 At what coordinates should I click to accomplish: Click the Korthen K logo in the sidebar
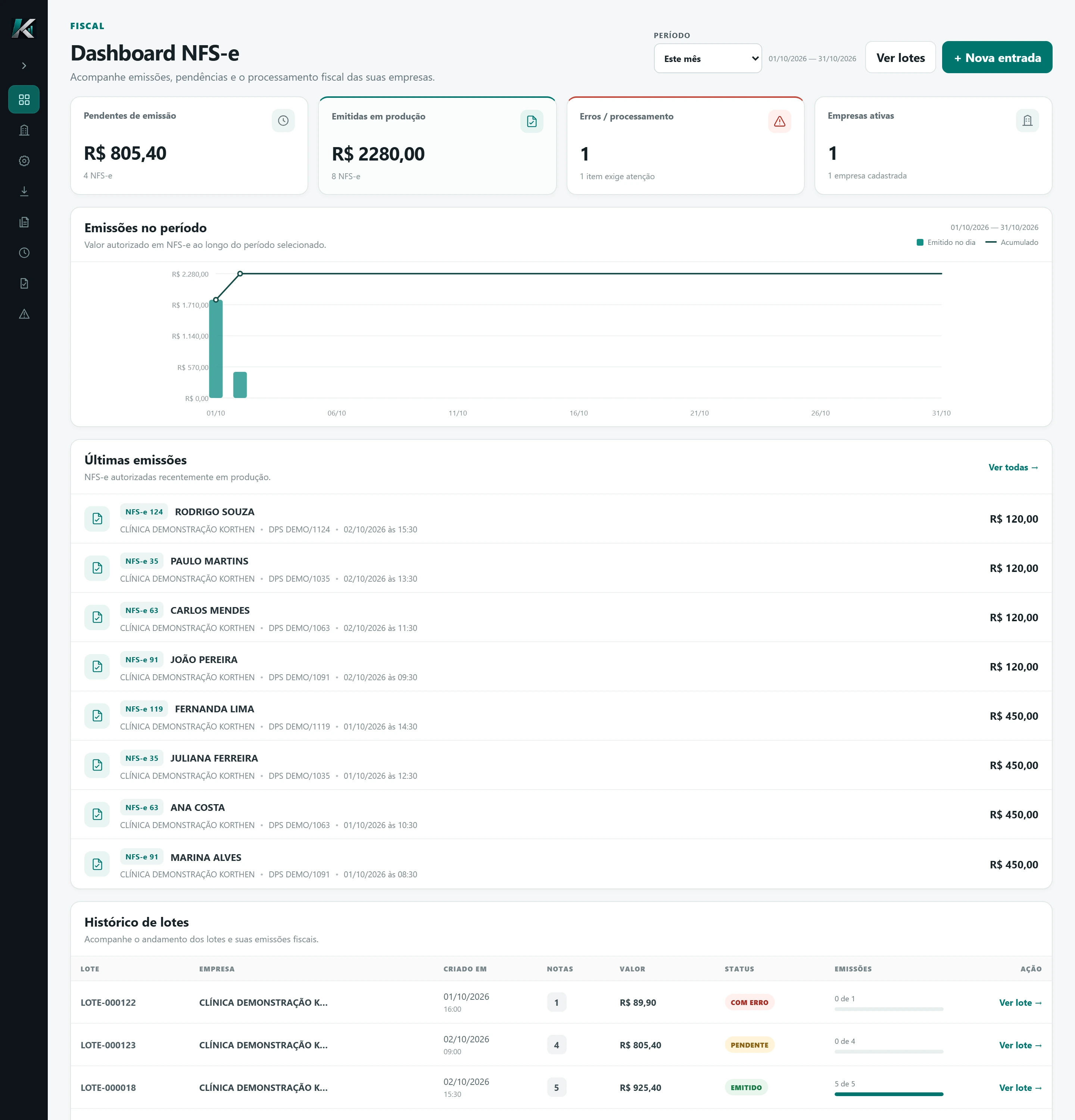[x=24, y=28]
